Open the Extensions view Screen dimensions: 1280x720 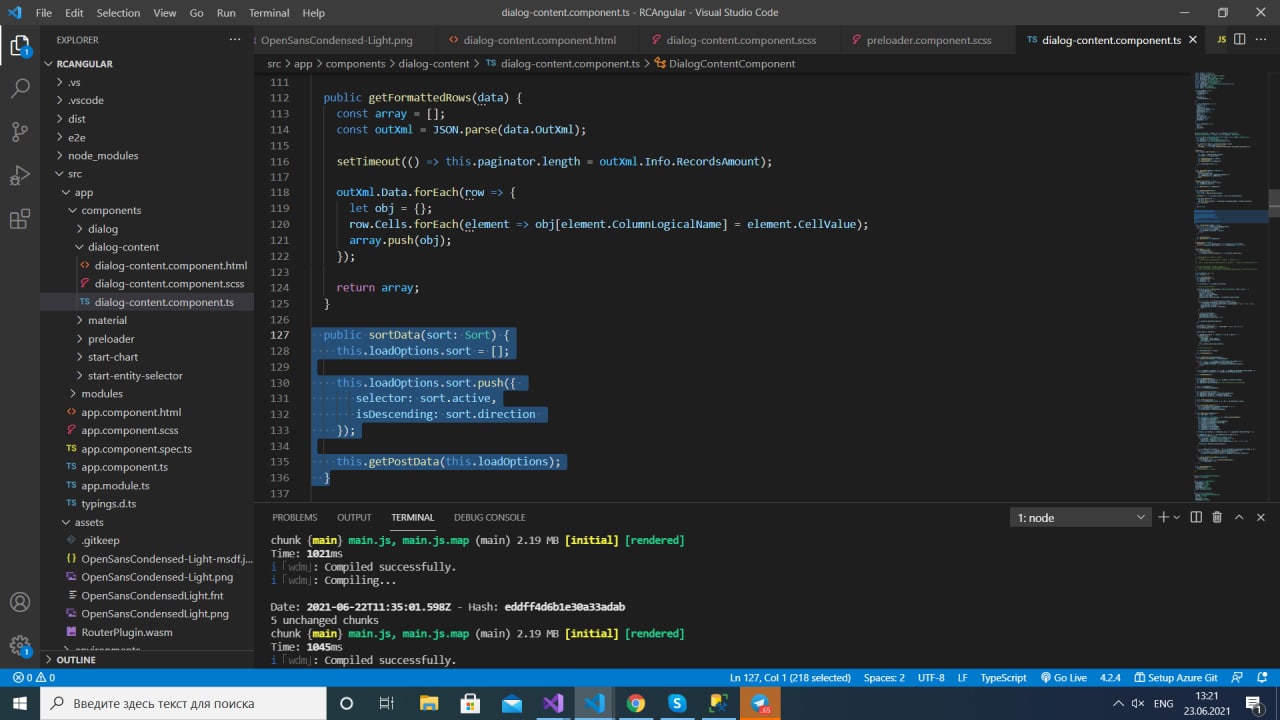(x=19, y=220)
